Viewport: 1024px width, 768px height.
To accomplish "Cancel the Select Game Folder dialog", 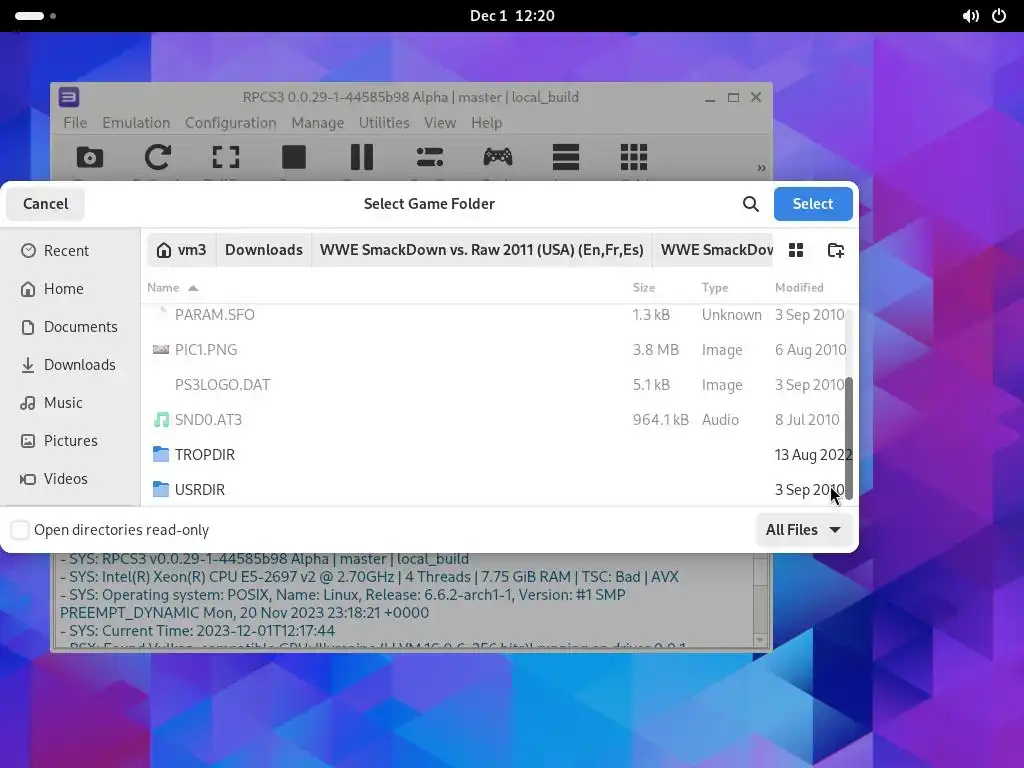I will tap(46, 204).
